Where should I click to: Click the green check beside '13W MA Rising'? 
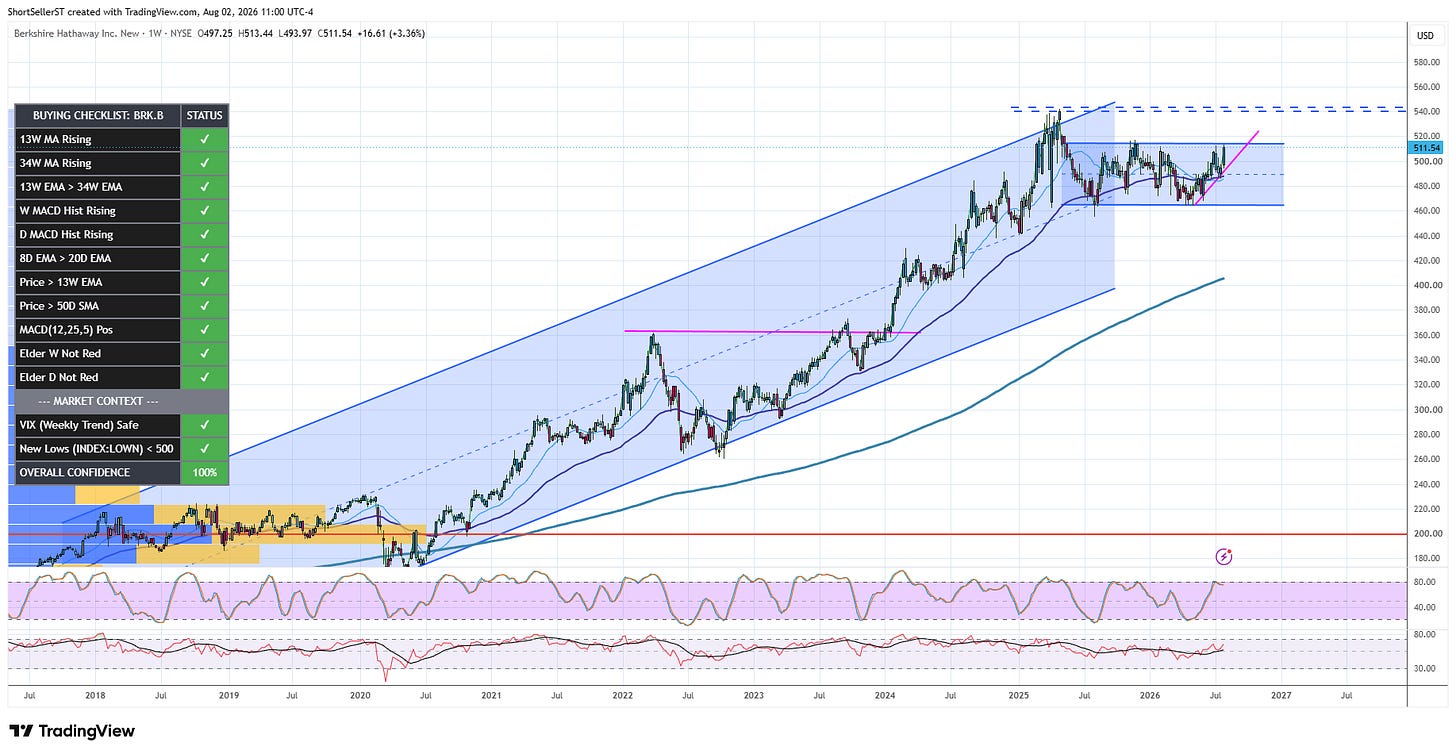coord(205,139)
